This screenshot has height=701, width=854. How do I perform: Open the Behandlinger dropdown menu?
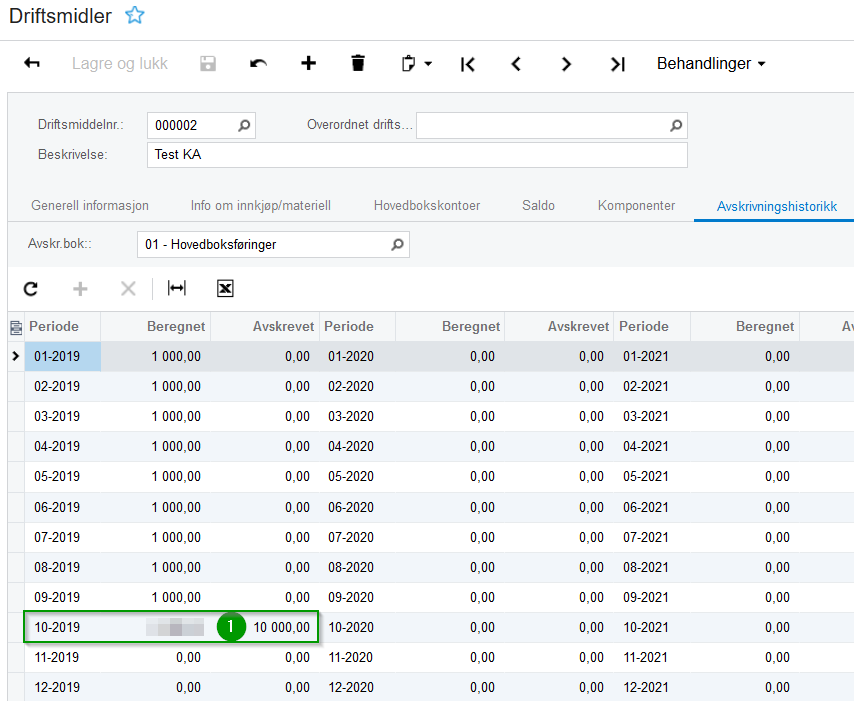[710, 64]
